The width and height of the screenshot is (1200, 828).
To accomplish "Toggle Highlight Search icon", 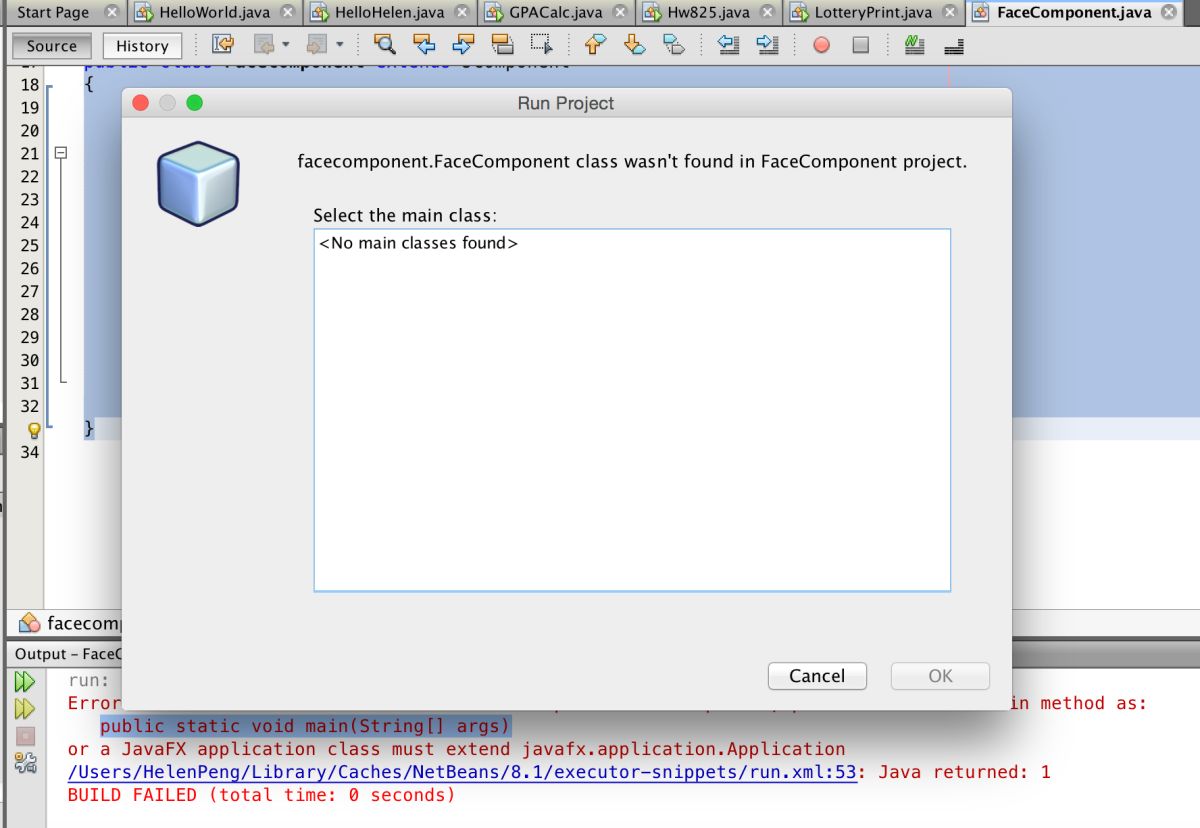I will pyautogui.click(x=502, y=45).
